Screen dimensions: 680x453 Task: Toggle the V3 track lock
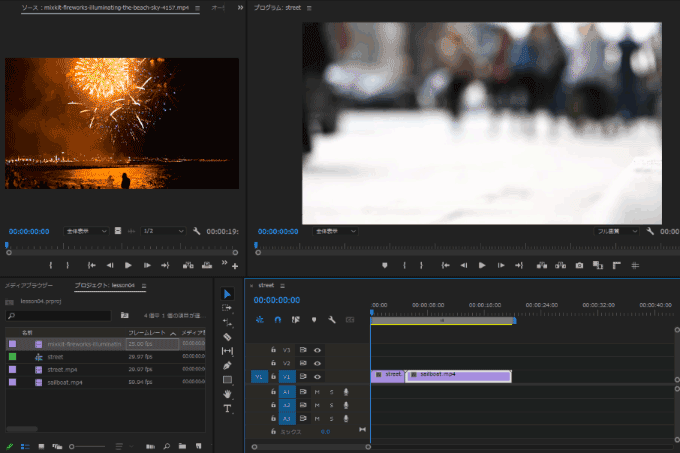point(273,349)
